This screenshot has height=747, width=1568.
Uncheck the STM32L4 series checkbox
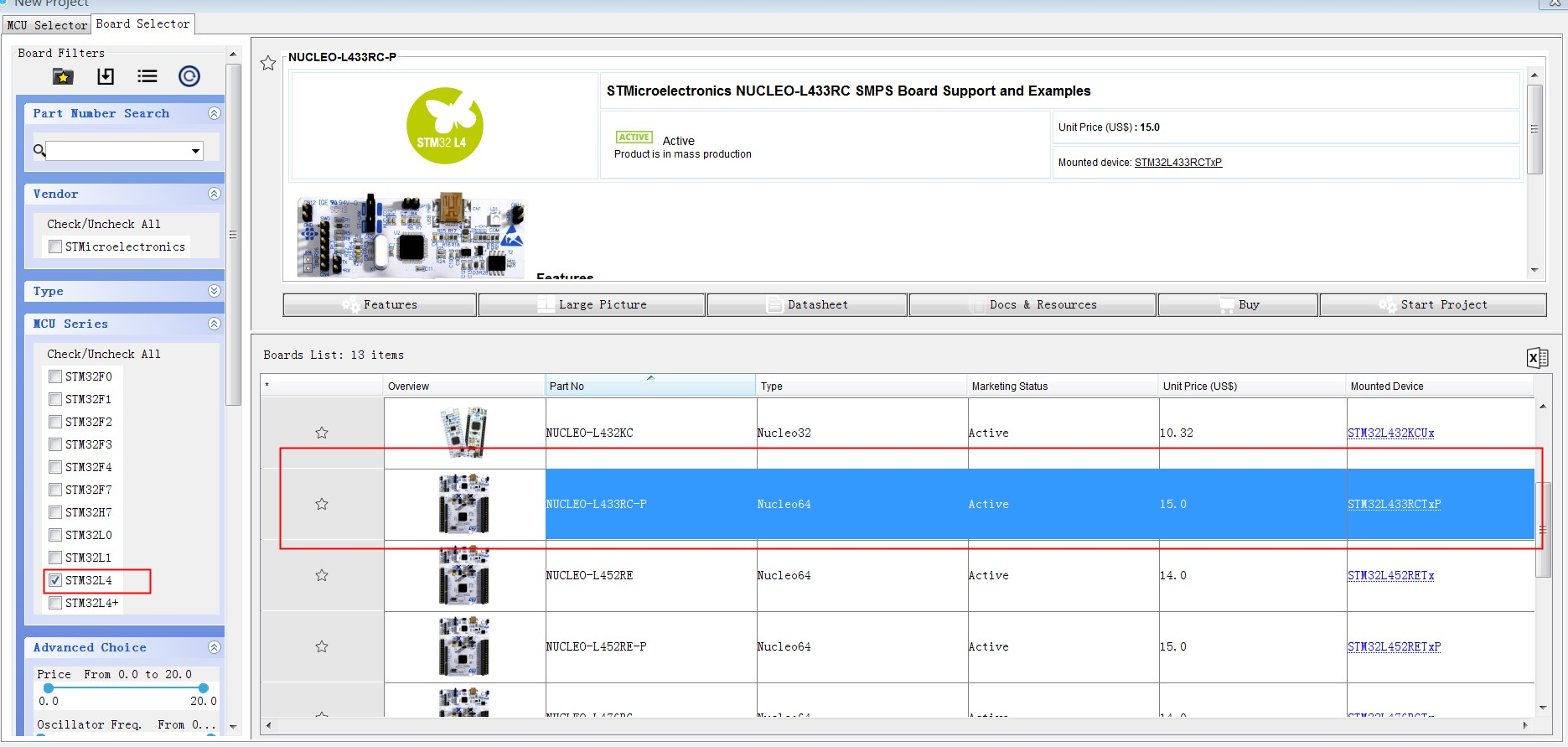pyautogui.click(x=55, y=580)
